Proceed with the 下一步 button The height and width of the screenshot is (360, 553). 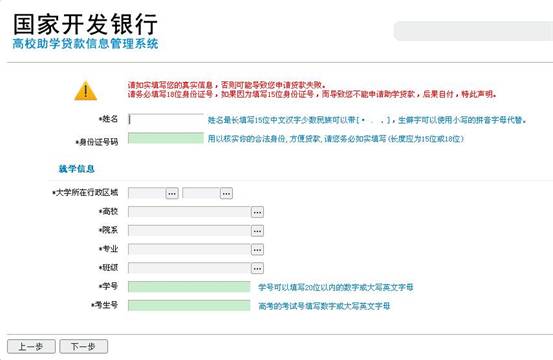[x=84, y=347]
